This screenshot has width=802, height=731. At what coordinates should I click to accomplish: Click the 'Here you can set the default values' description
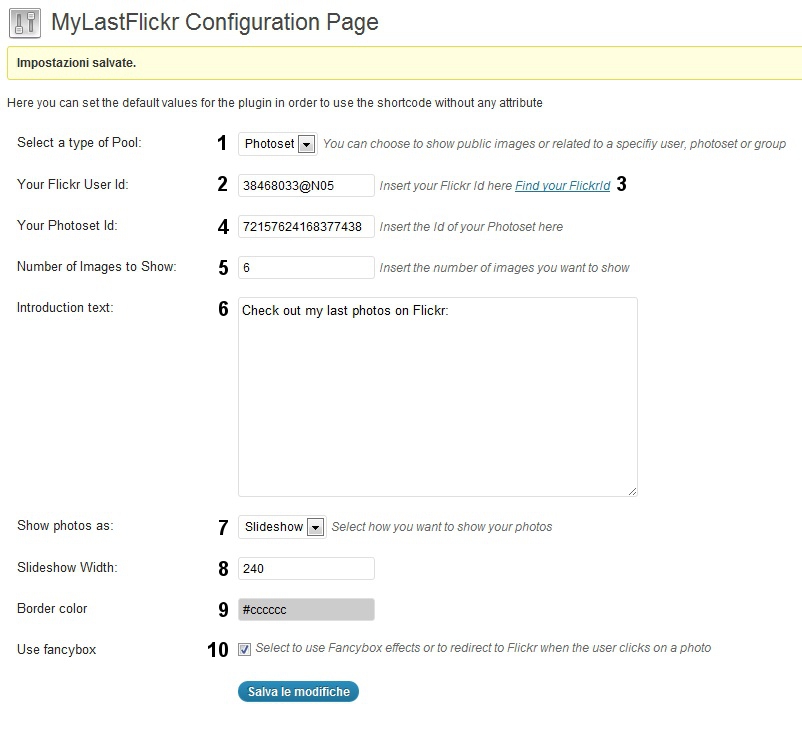pos(275,103)
